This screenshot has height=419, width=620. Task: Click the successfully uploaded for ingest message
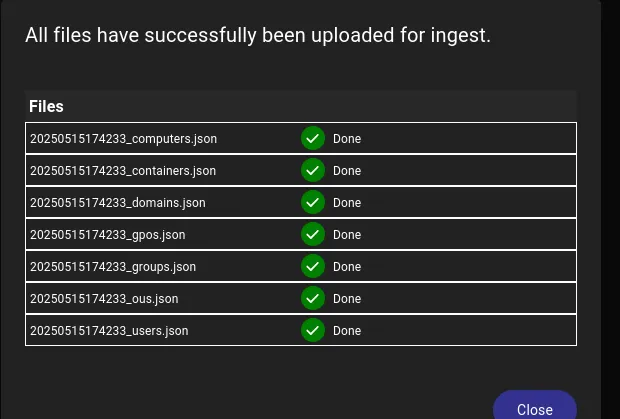pos(258,36)
